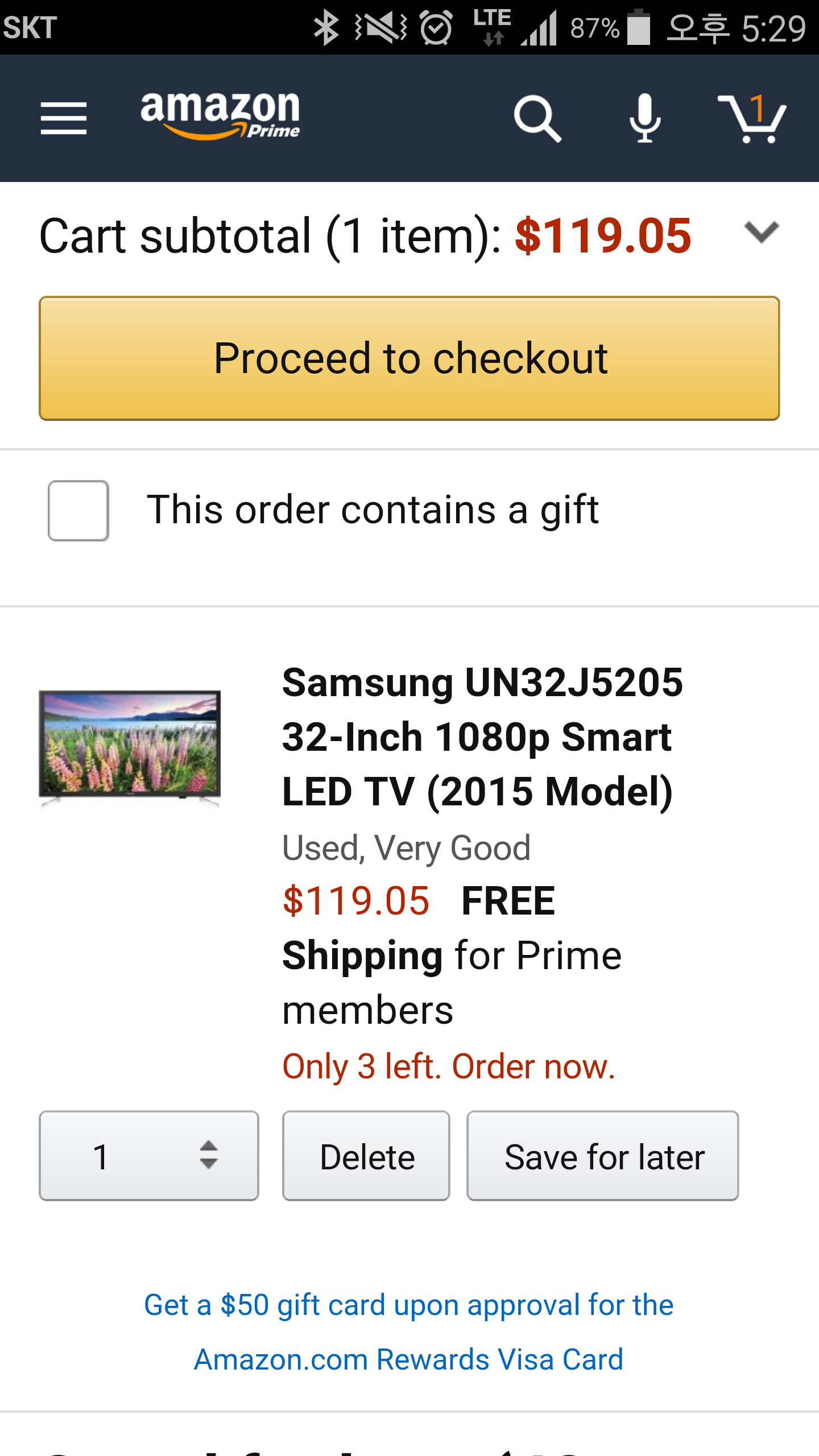Open the Samsung UN32J5205 product title
819x1456 pixels.
click(x=482, y=737)
